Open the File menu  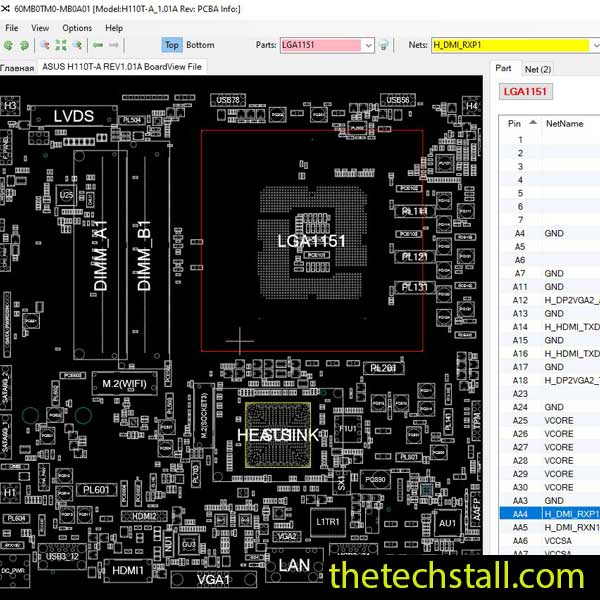[x=11, y=28]
